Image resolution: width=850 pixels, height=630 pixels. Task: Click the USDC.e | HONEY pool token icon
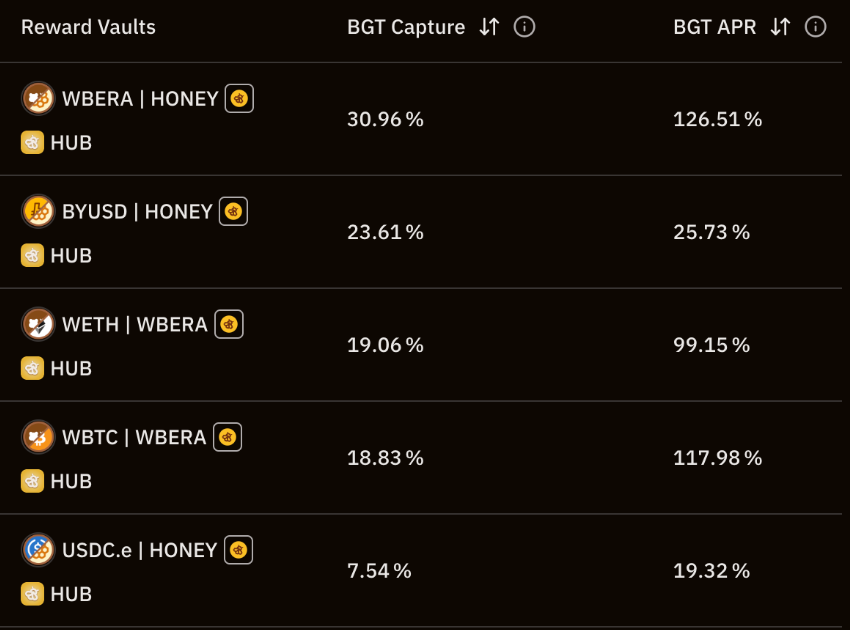[38, 550]
